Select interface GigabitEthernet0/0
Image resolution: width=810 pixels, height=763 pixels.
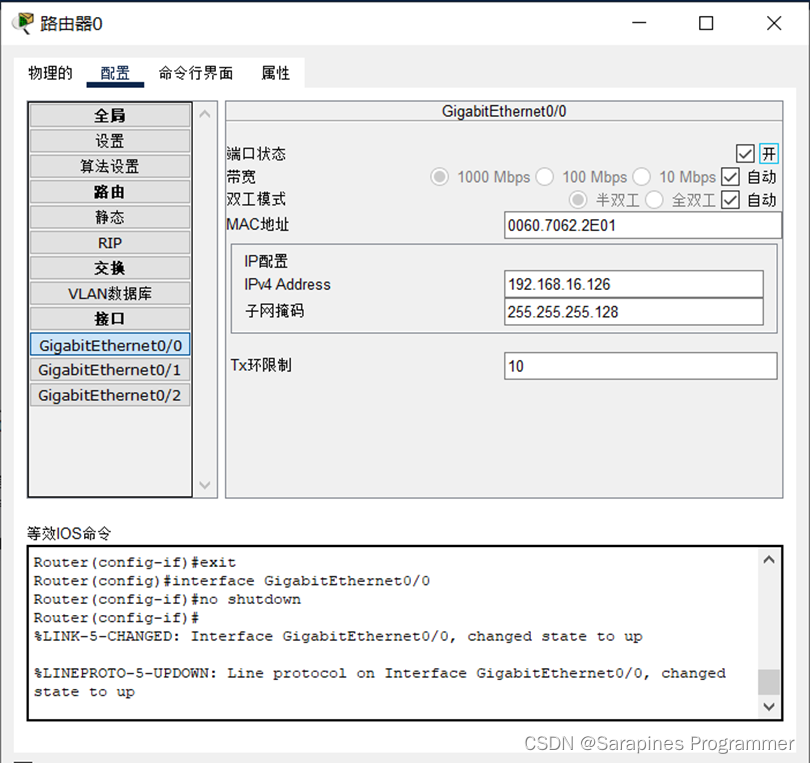(x=110, y=345)
